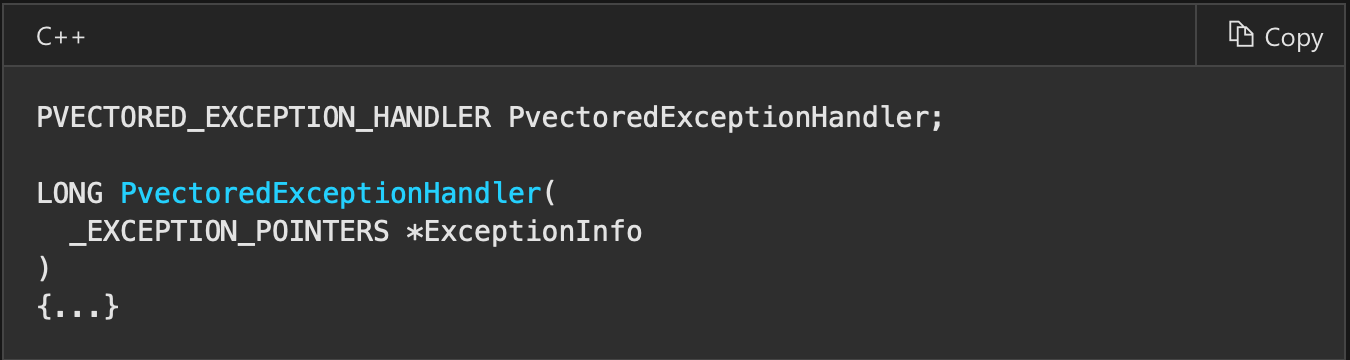Click the white PvectoredExceptionHandler variable on the first line
Viewport: 1350px width, 360px height.
coord(719,118)
